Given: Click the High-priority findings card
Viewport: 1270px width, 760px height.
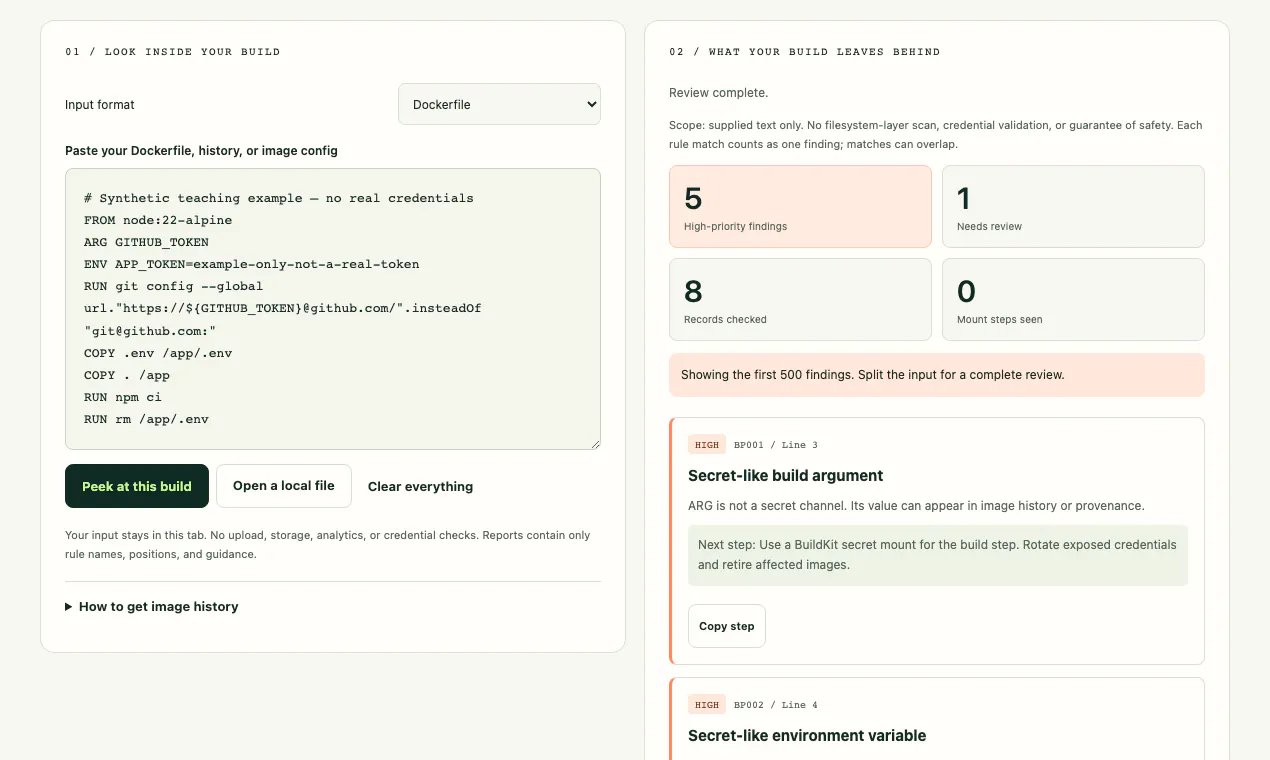Looking at the screenshot, I should (x=800, y=207).
